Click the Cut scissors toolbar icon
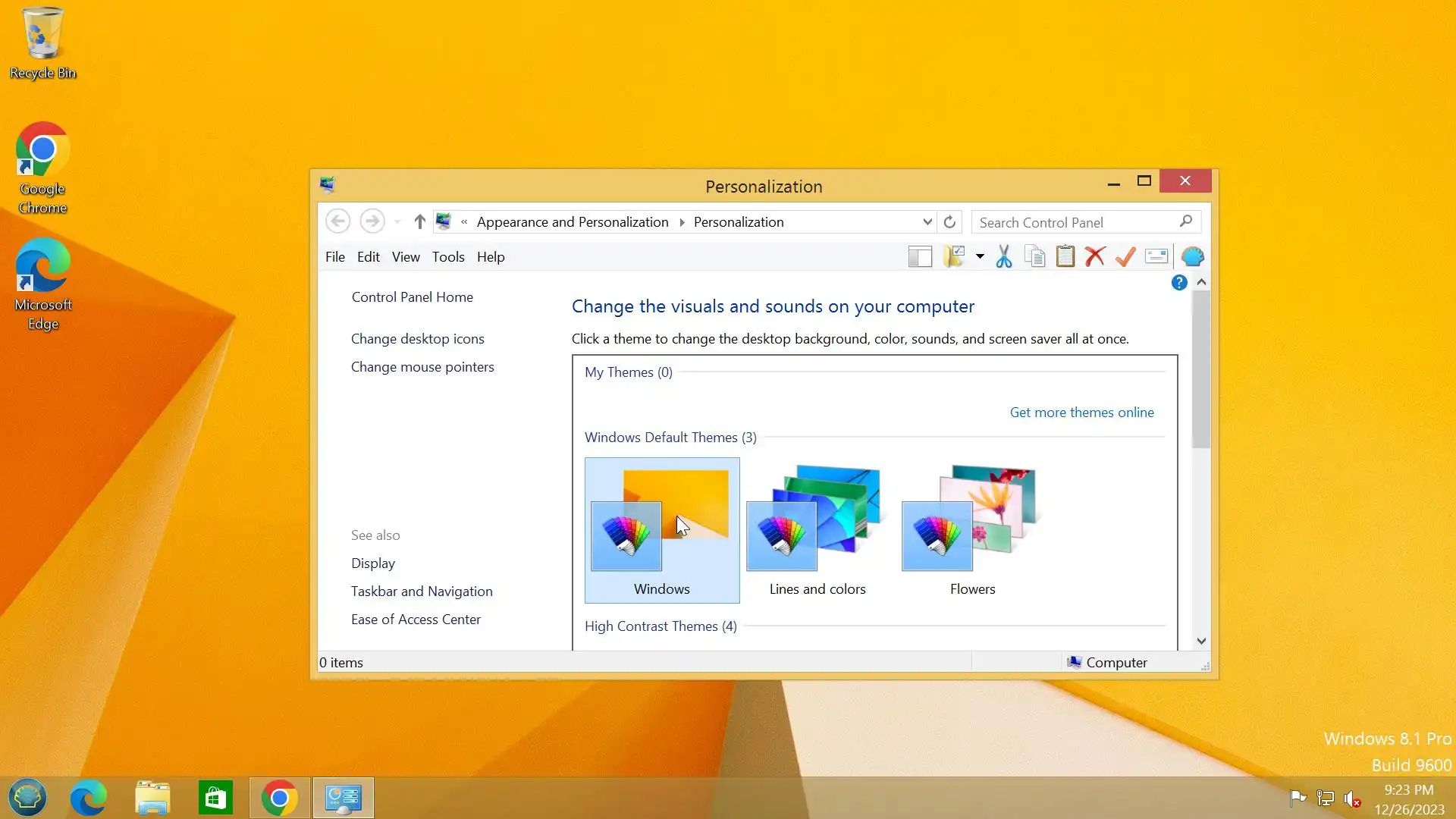The height and width of the screenshot is (819, 1456). point(1004,257)
